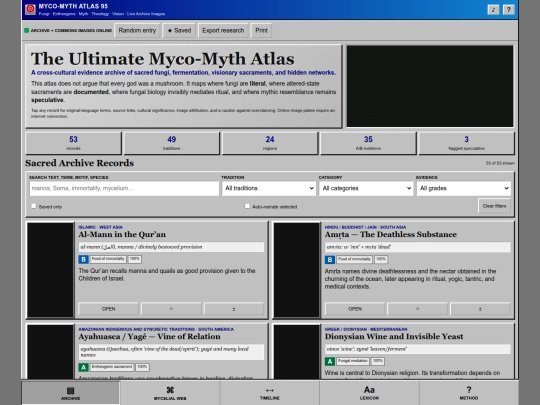Open help with the question mark button

(509, 10)
